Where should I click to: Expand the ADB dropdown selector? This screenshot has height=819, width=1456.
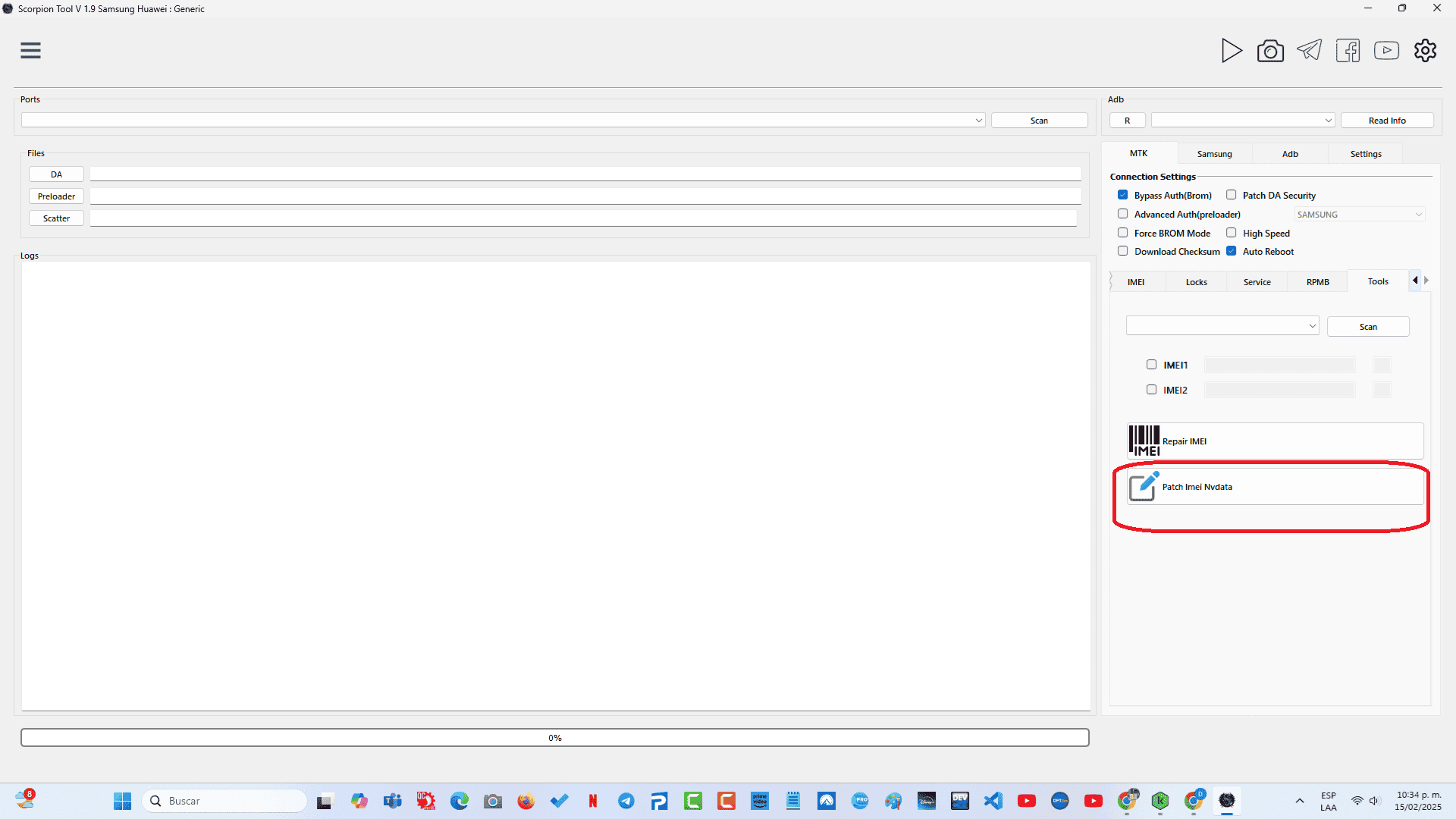[x=1328, y=120]
